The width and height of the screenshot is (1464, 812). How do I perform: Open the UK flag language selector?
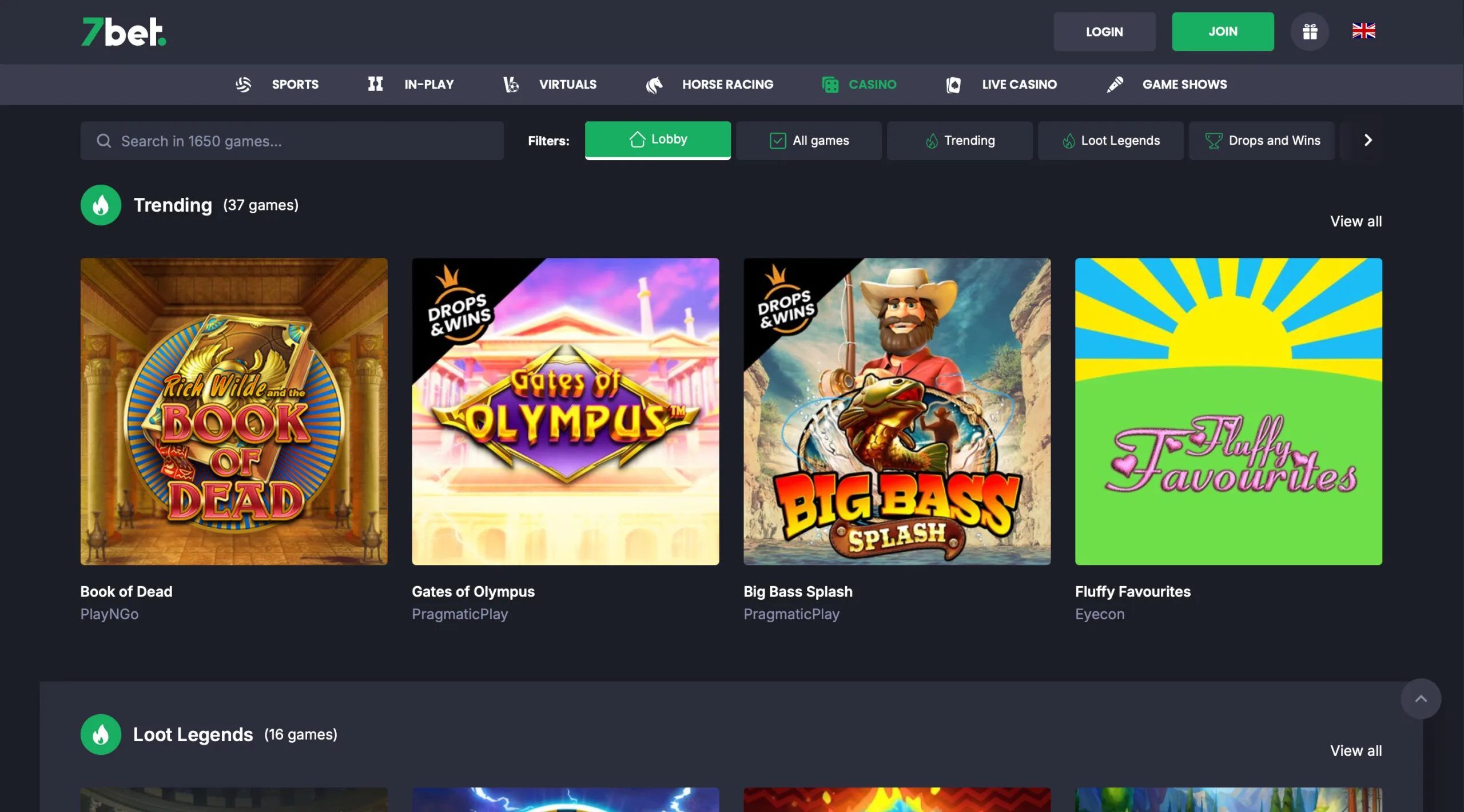click(x=1364, y=31)
